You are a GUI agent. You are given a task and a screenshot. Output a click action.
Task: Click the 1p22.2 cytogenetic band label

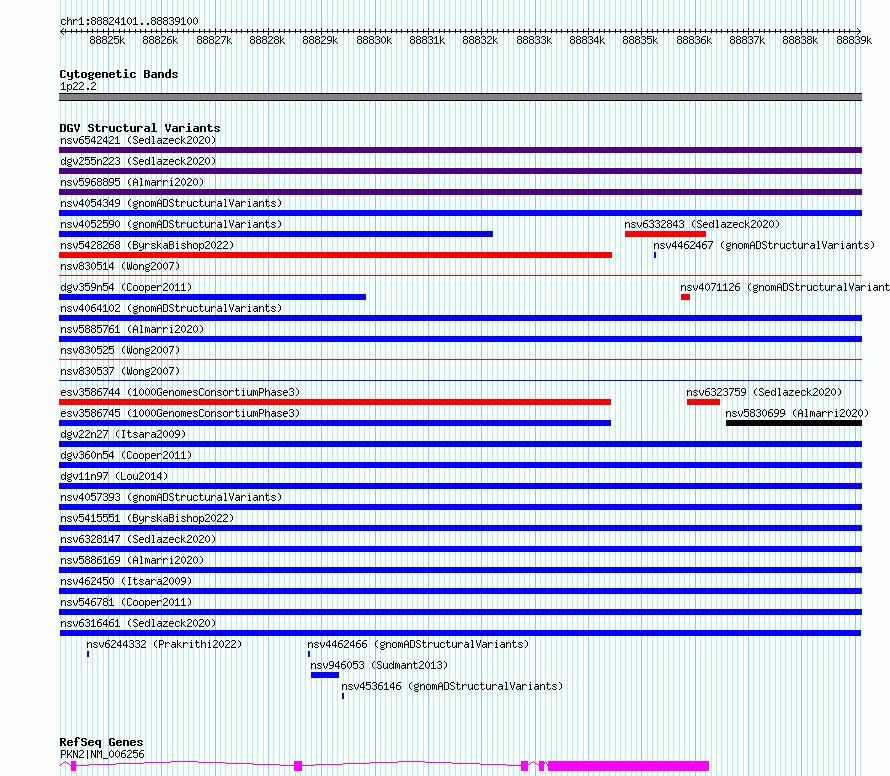(78, 86)
